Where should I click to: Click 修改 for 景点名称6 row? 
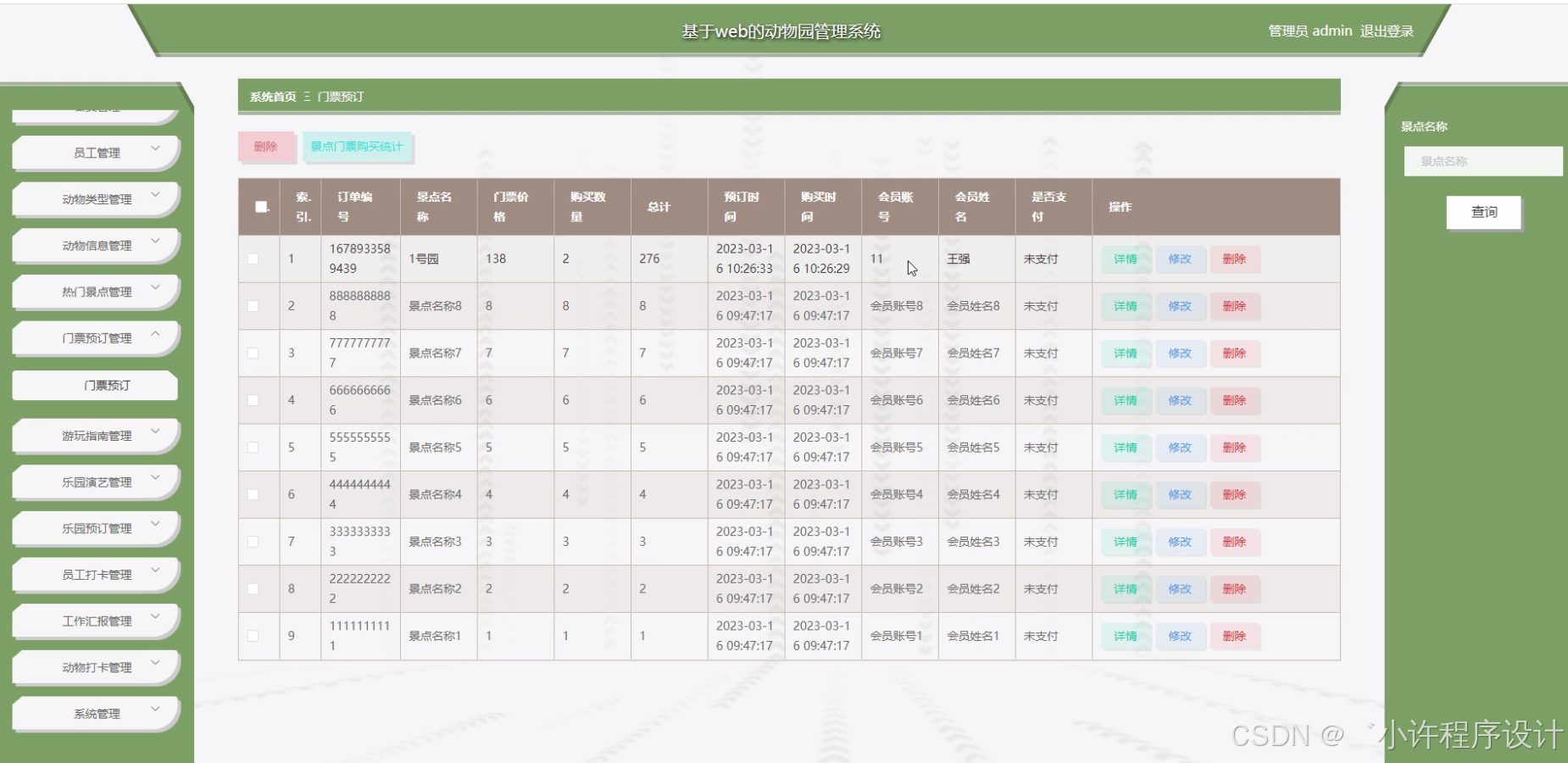pyautogui.click(x=1180, y=400)
